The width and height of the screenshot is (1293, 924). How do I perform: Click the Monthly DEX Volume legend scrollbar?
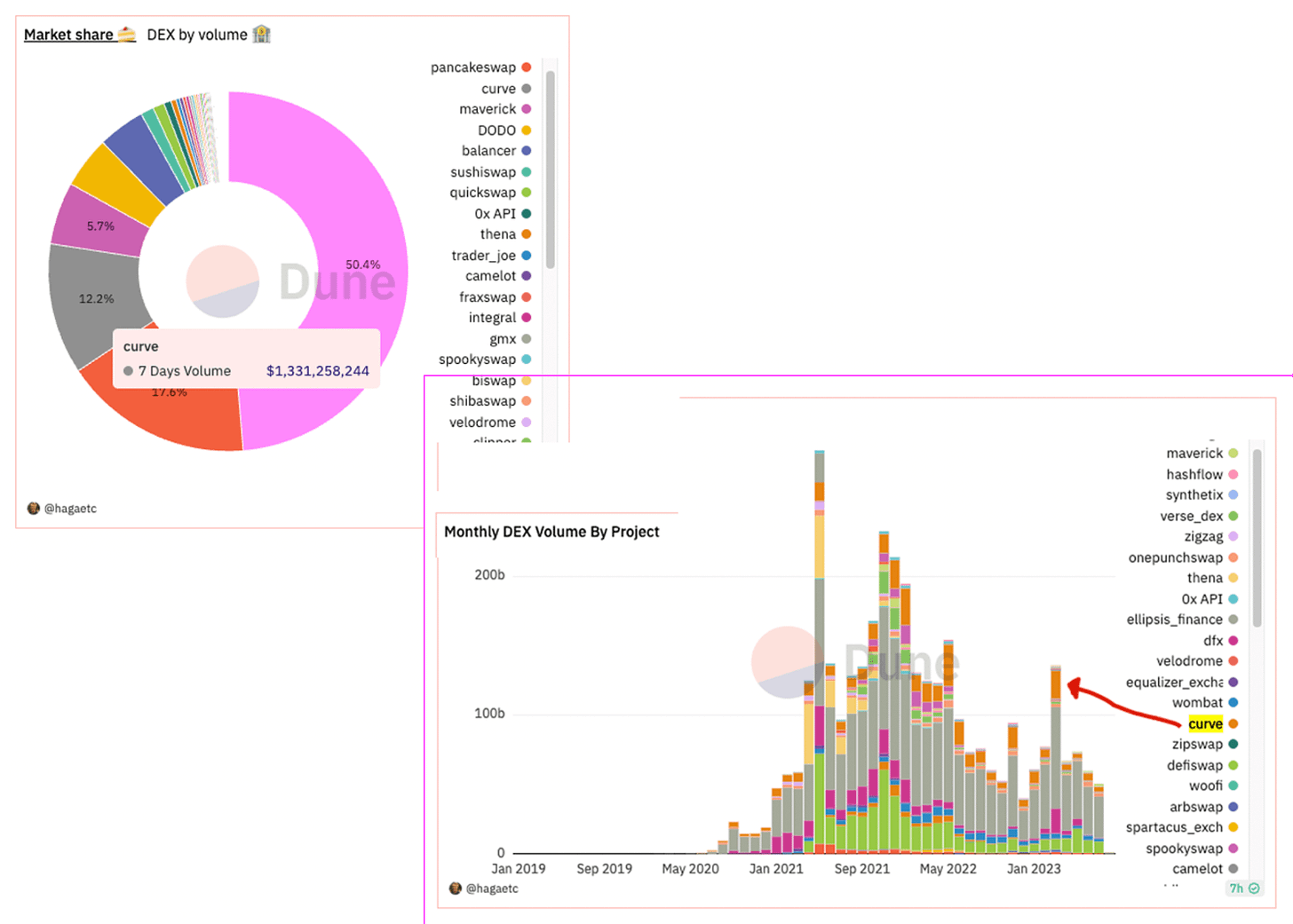tap(1257, 538)
